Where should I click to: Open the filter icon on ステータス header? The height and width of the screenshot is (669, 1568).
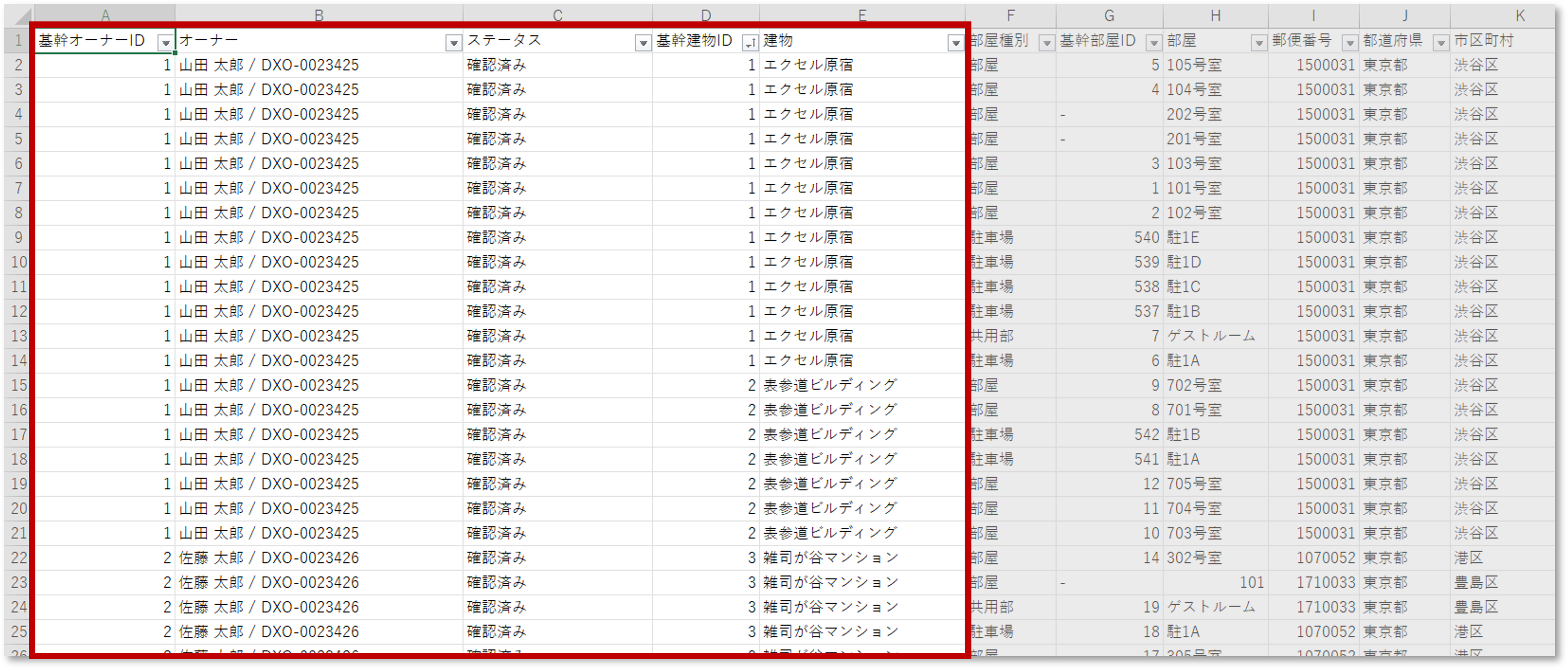[643, 42]
